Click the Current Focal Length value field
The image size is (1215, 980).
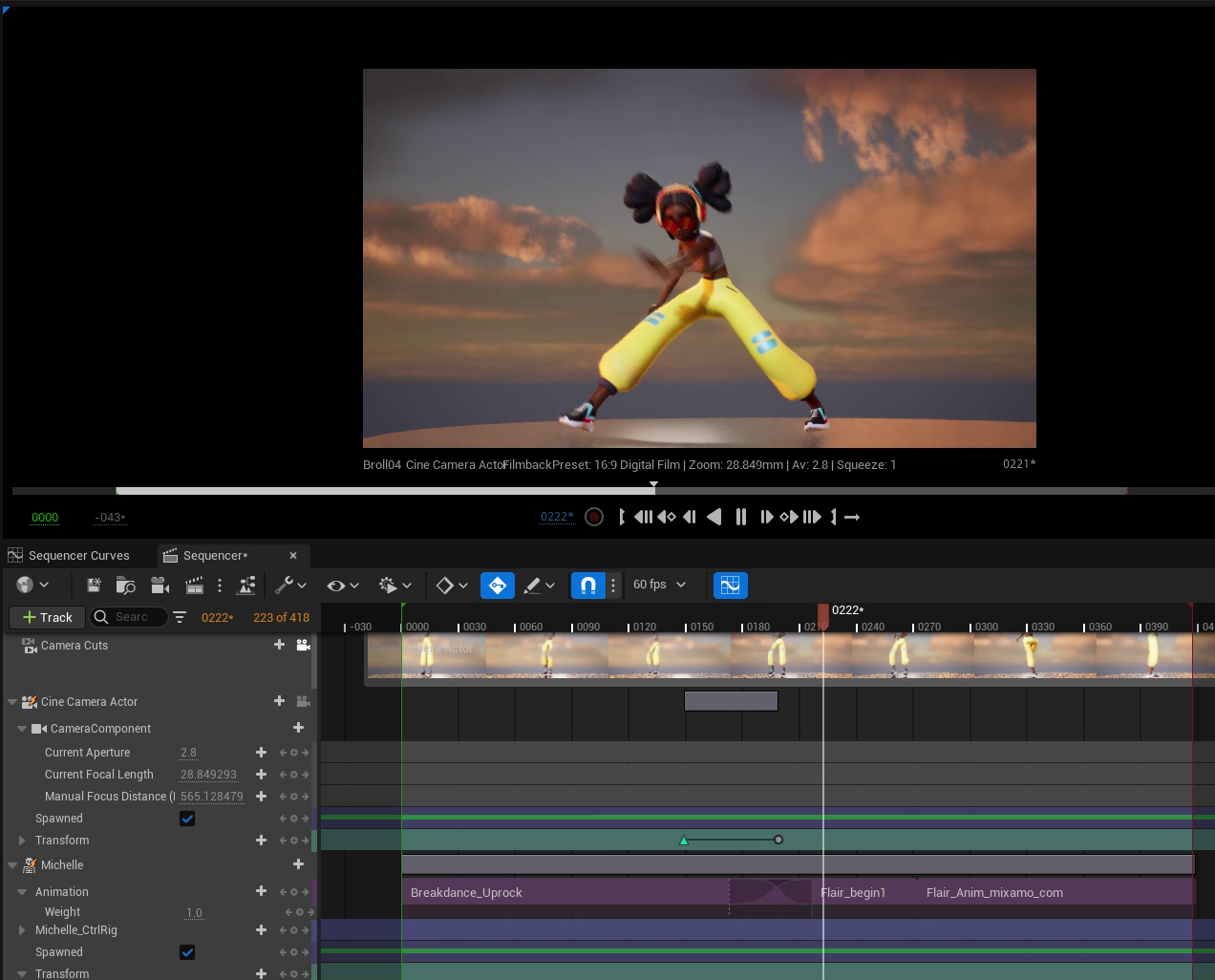point(208,775)
